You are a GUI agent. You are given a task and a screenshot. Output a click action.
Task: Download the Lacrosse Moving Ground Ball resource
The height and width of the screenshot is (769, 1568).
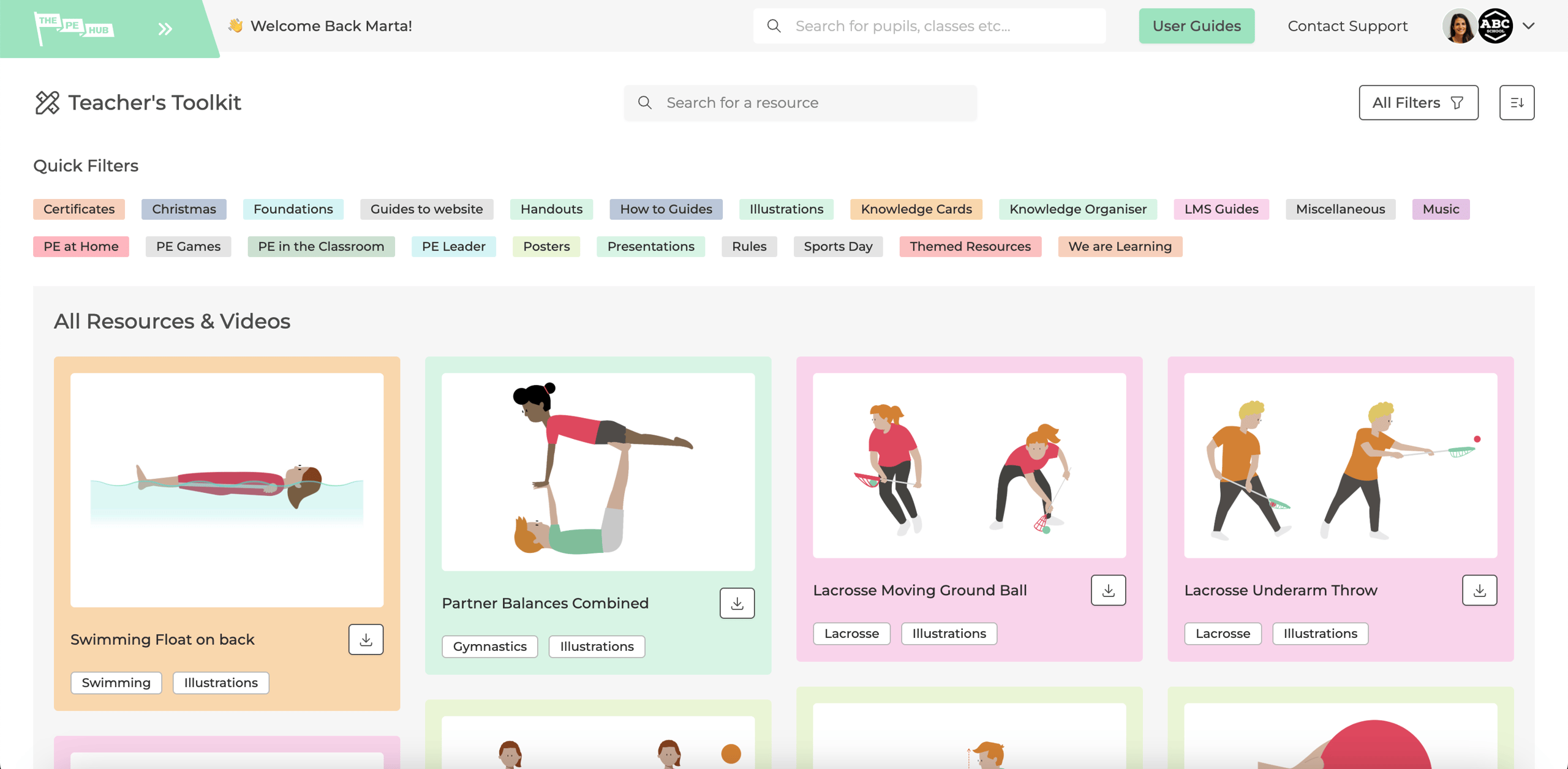click(1108, 590)
